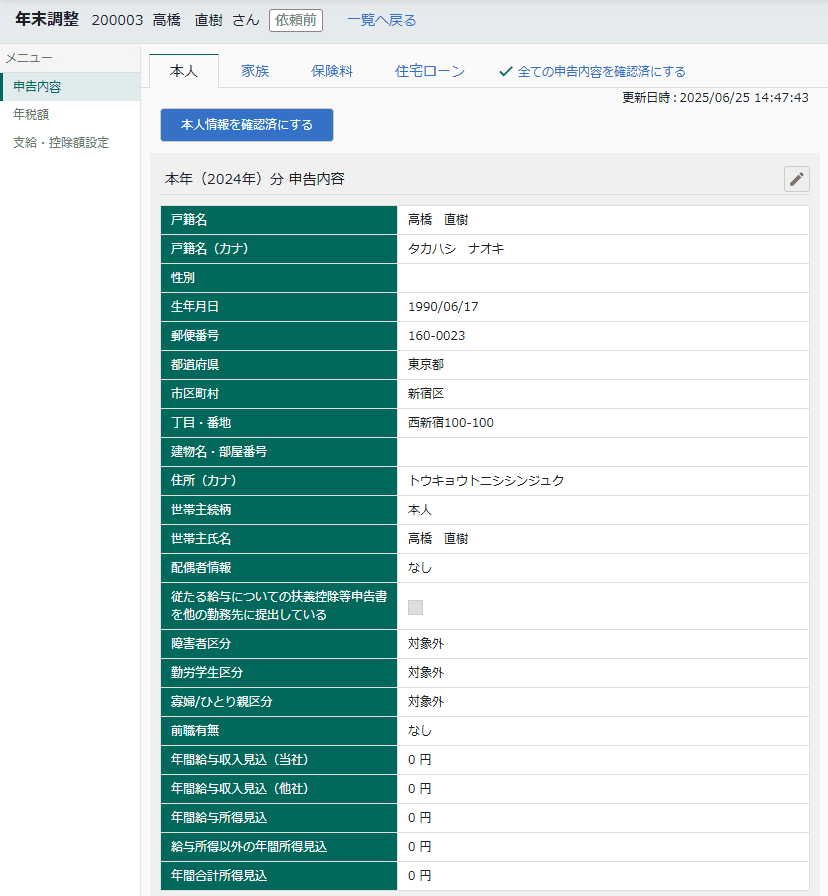This screenshot has height=896, width=828.
Task: Click the 勤労学生区分 value 対象外
Action: click(426, 673)
